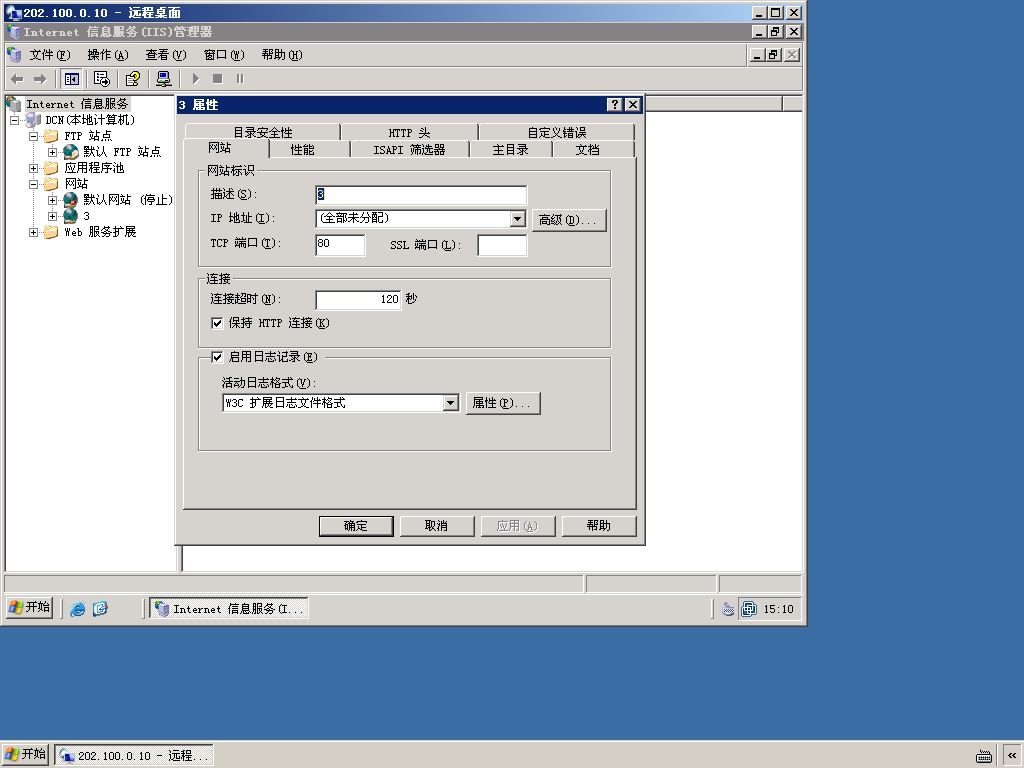Open the IP 地址 dropdown

[x=517, y=219]
